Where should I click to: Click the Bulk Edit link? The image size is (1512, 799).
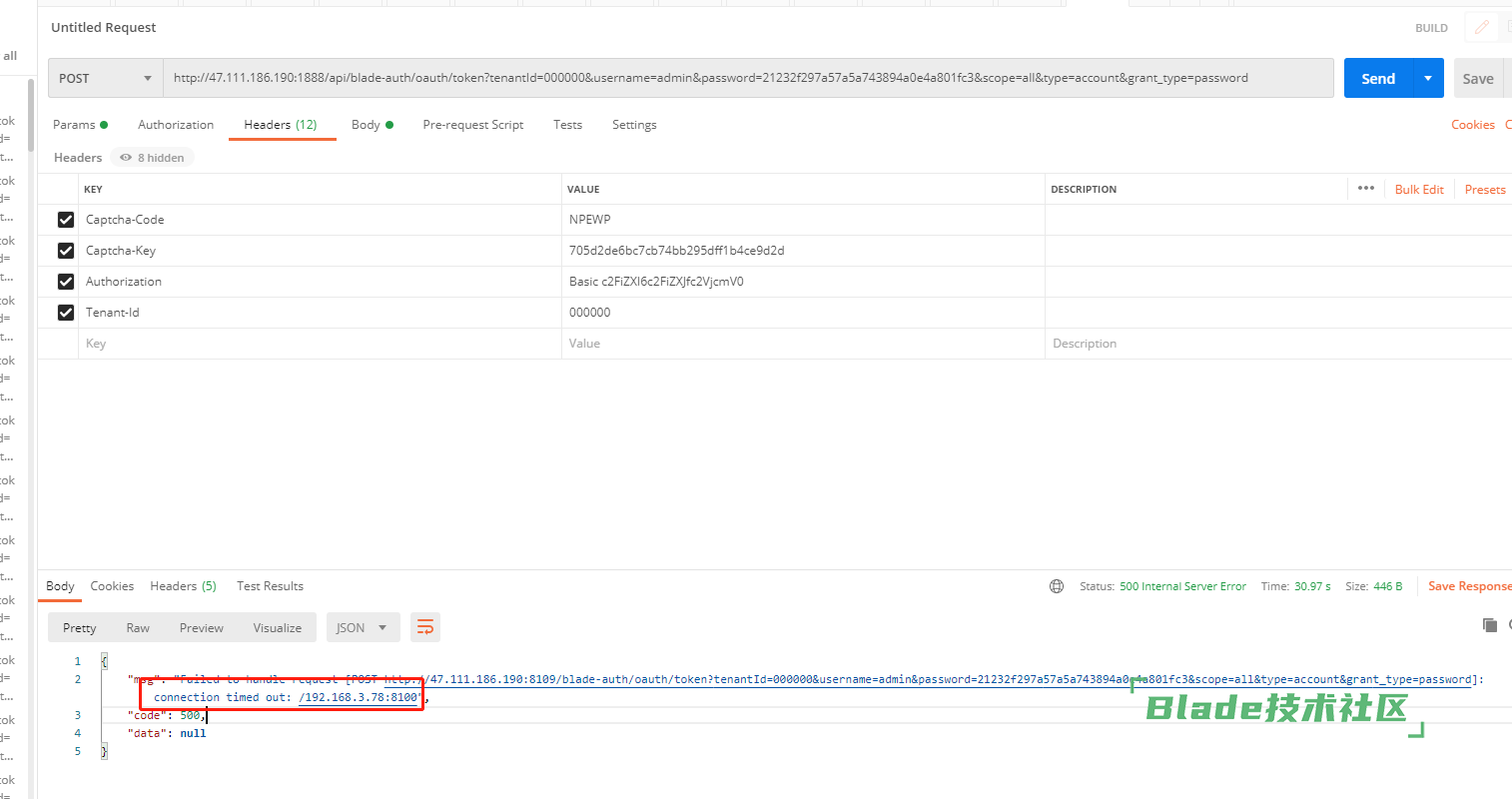tap(1419, 189)
